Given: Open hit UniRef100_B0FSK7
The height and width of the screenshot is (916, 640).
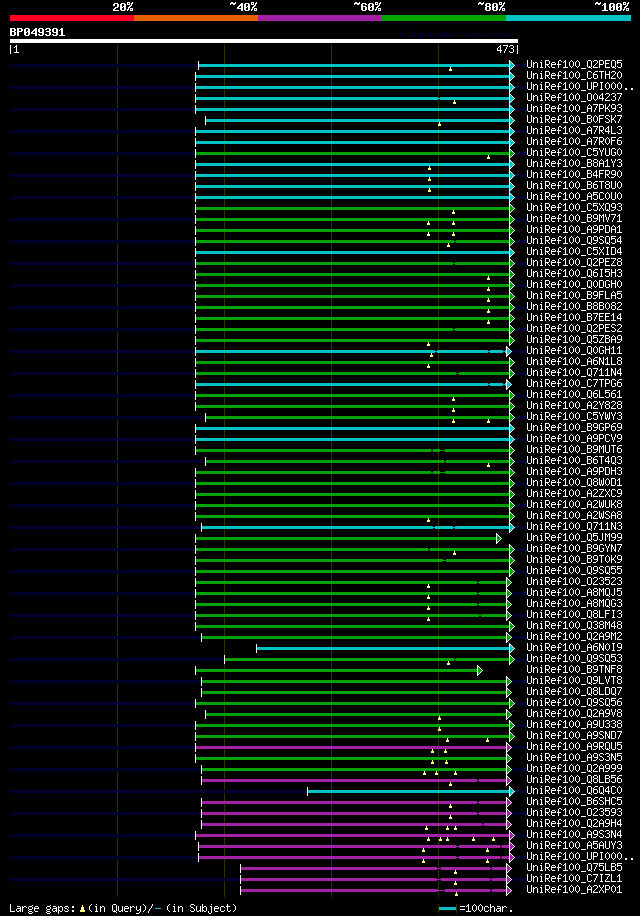Looking at the screenshot, I should click(x=574, y=119).
